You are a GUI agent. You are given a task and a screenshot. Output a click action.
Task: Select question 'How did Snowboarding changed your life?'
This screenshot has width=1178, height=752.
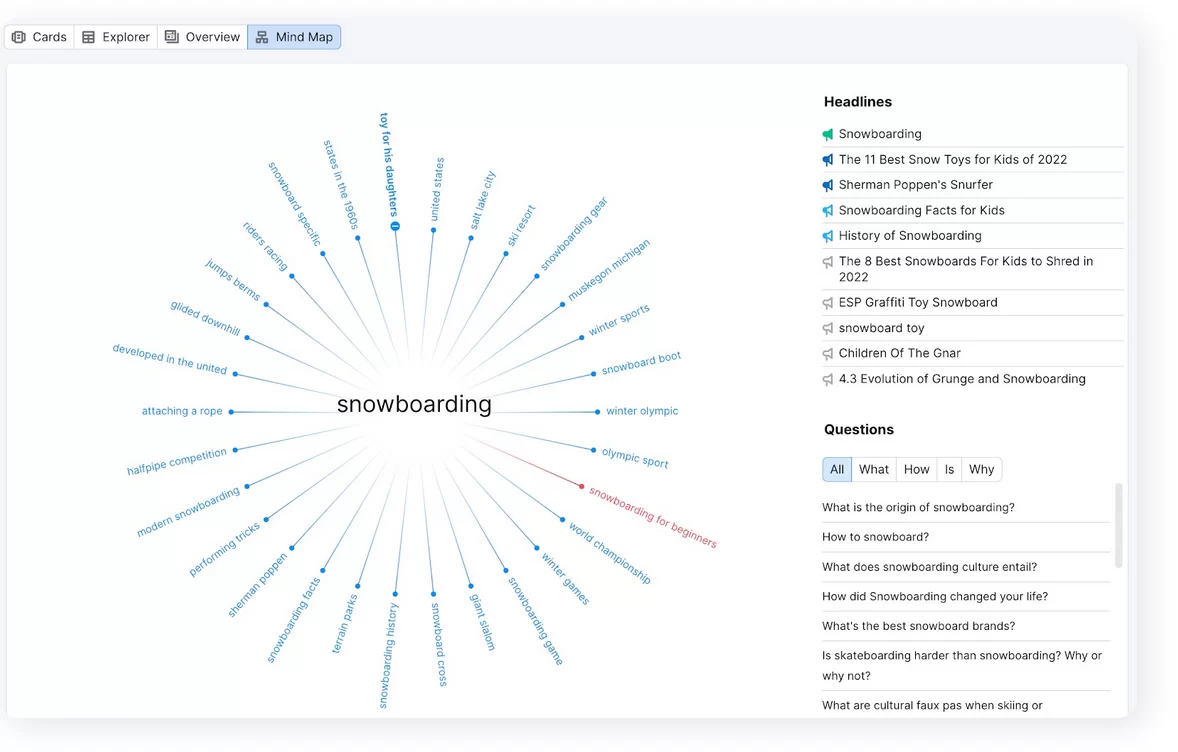(935, 596)
